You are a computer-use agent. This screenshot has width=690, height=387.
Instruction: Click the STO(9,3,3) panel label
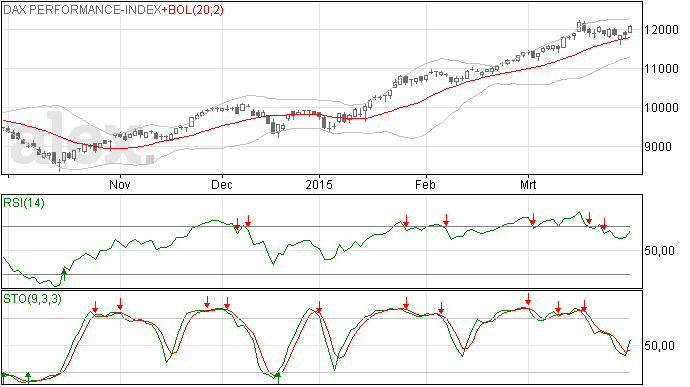pyautogui.click(x=32, y=299)
